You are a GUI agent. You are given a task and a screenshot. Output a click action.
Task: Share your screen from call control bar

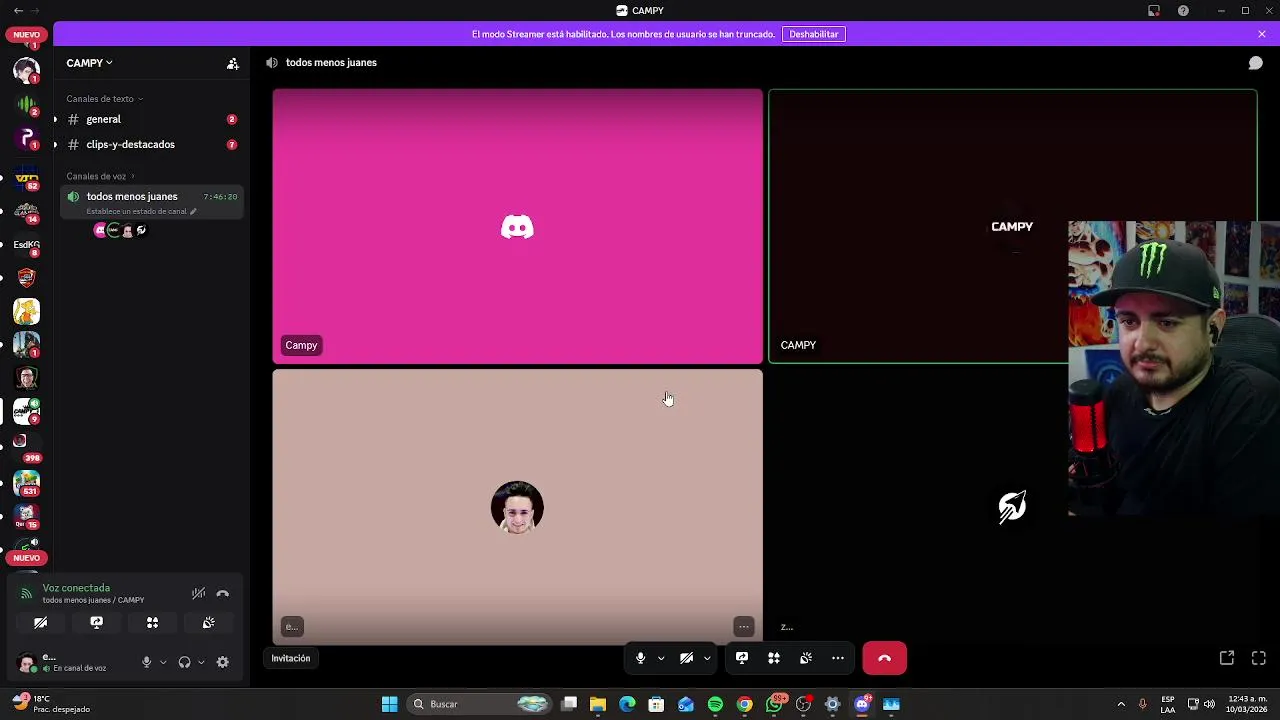(742, 658)
